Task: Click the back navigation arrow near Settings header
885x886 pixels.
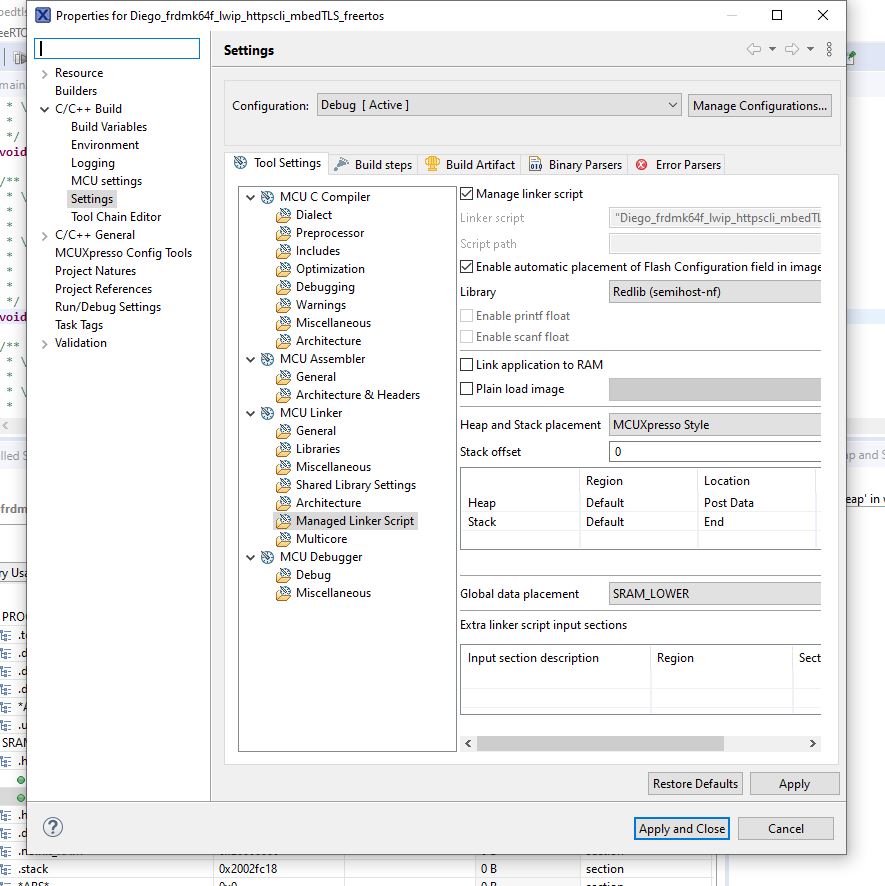Action: [x=756, y=46]
